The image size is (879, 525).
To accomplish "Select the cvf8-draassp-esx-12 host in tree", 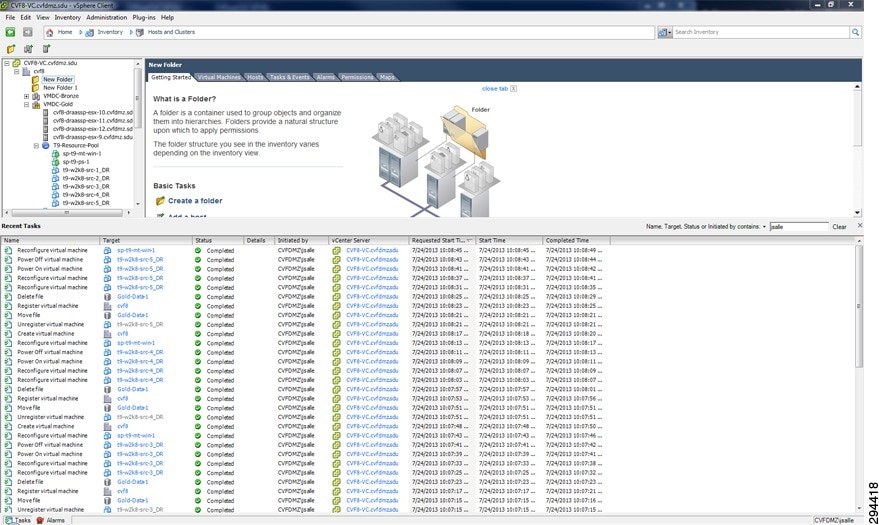I will (x=92, y=129).
